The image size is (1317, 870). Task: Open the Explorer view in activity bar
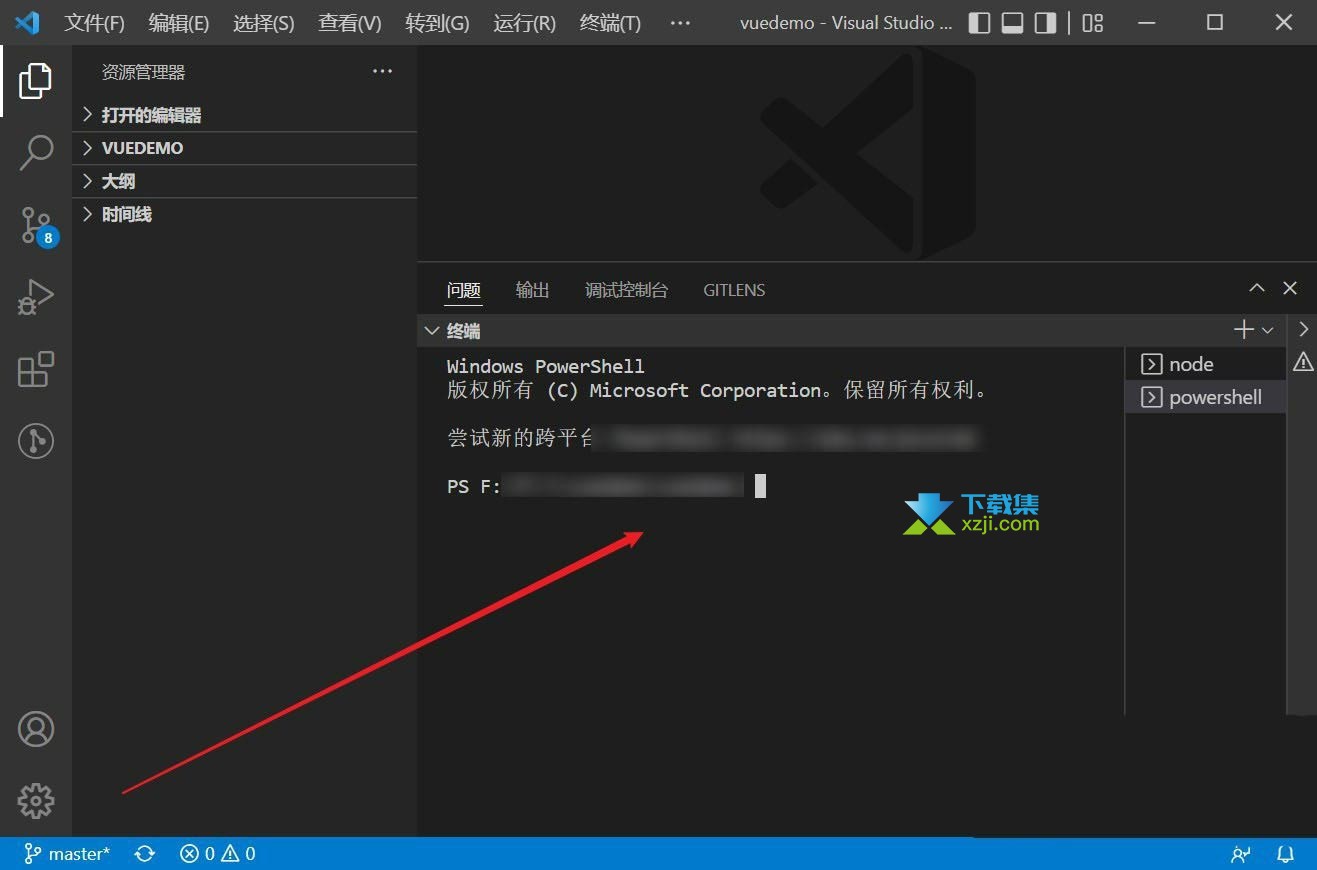coord(35,80)
